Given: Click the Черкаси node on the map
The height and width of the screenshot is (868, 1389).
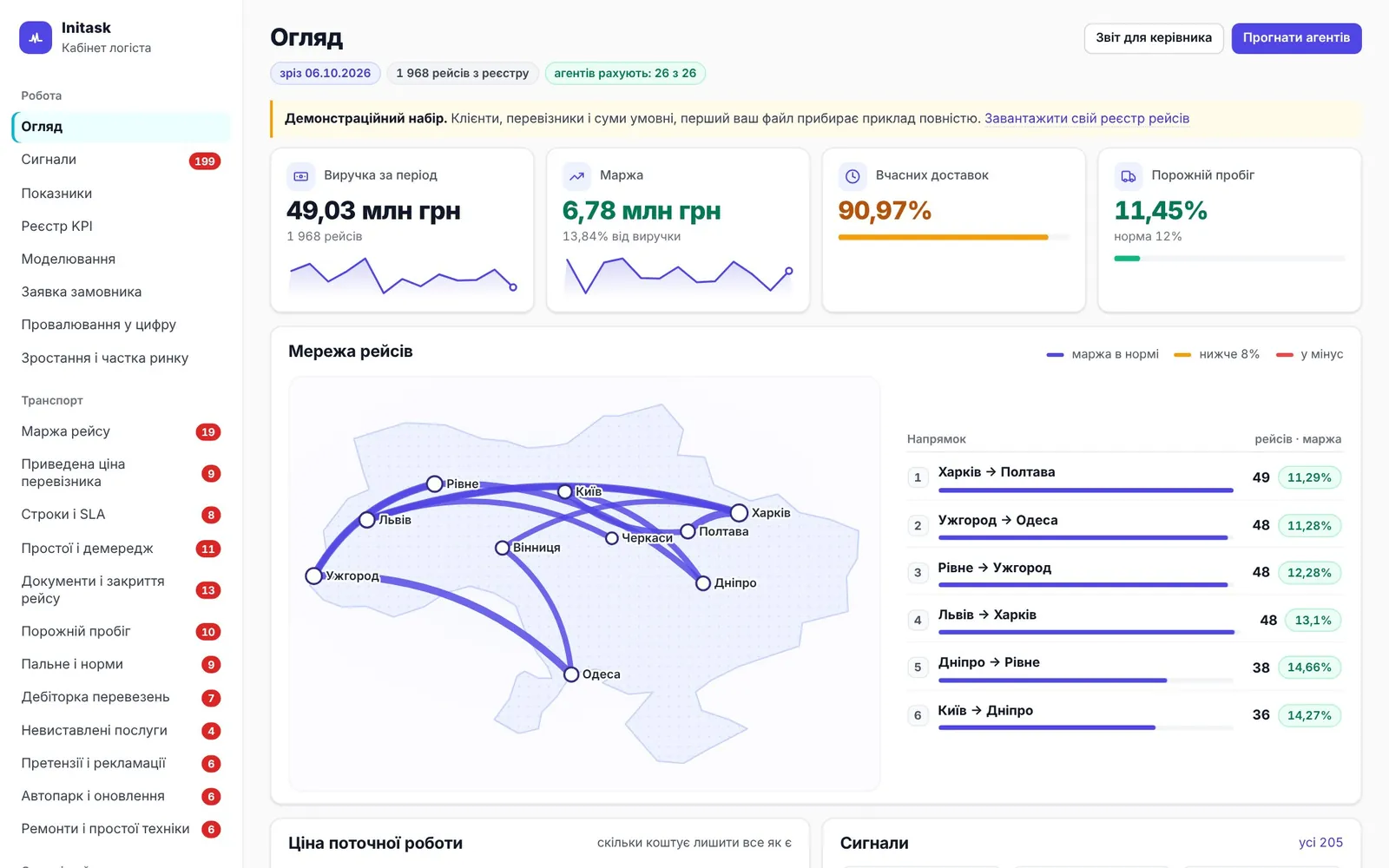Looking at the screenshot, I should point(612,538).
